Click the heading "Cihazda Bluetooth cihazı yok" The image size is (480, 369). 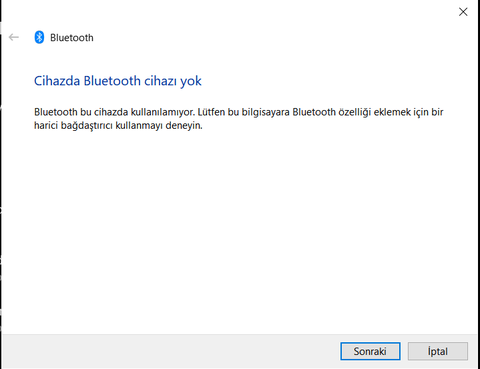pyautogui.click(x=118, y=81)
